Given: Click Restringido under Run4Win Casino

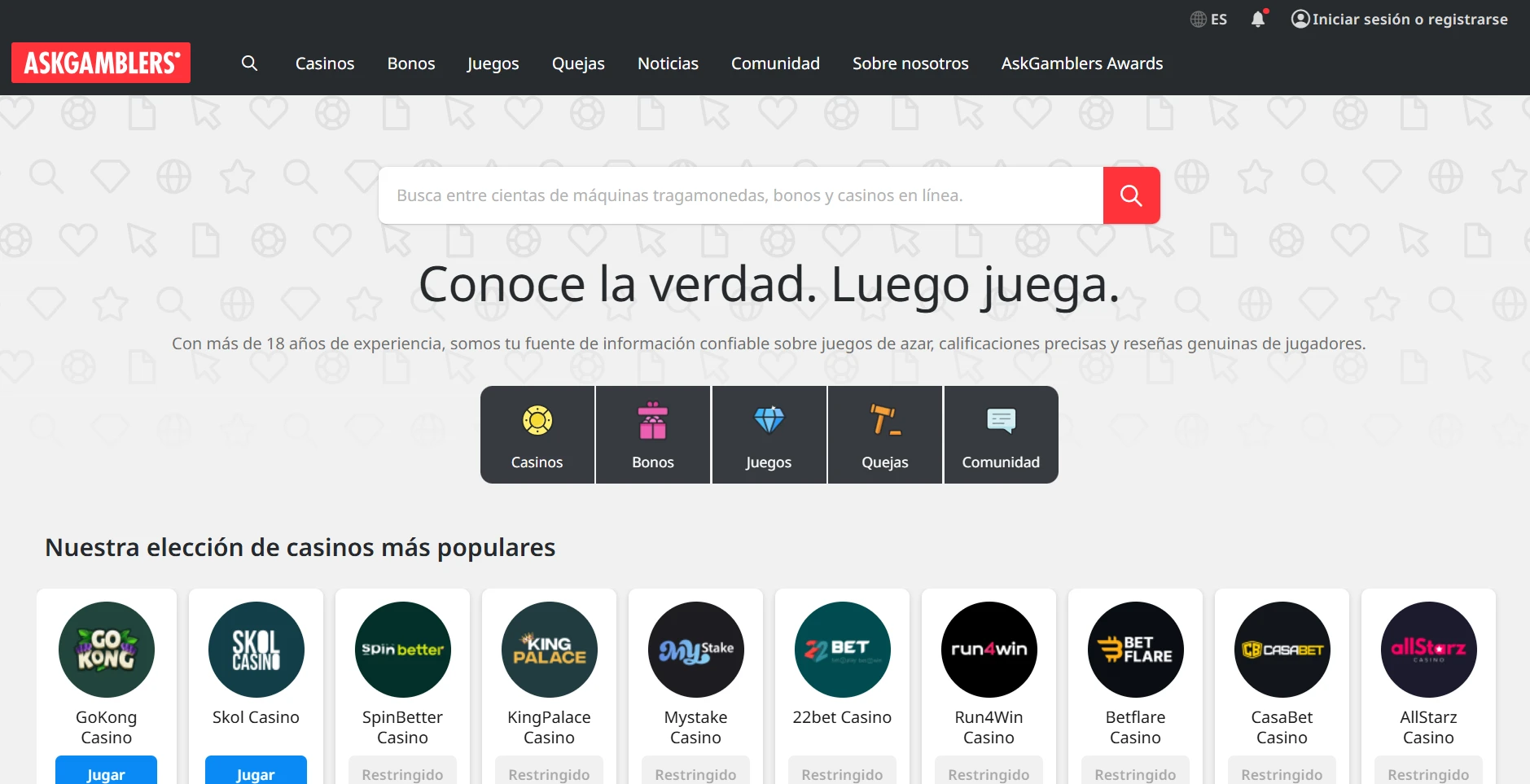Looking at the screenshot, I should click(989, 772).
